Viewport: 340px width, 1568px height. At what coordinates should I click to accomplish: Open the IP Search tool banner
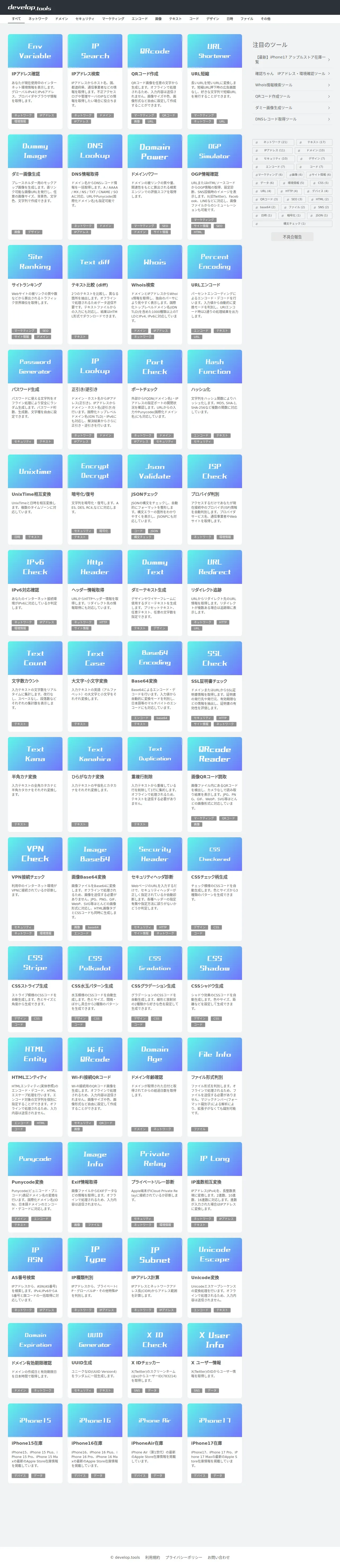tap(95, 51)
